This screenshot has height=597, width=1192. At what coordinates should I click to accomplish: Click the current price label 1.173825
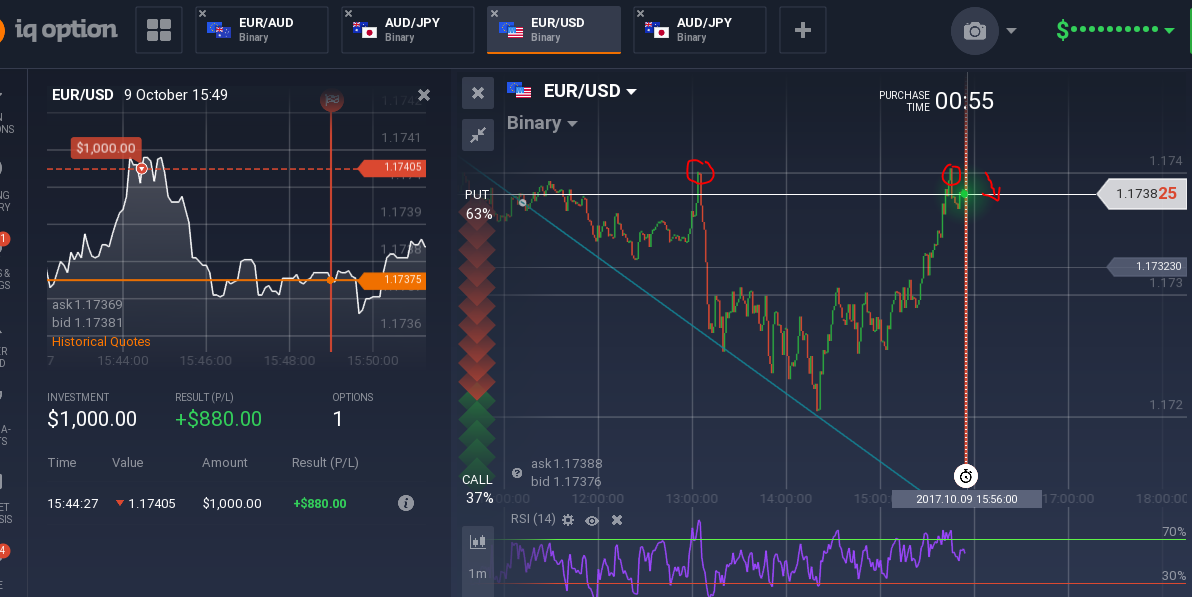(1144, 194)
